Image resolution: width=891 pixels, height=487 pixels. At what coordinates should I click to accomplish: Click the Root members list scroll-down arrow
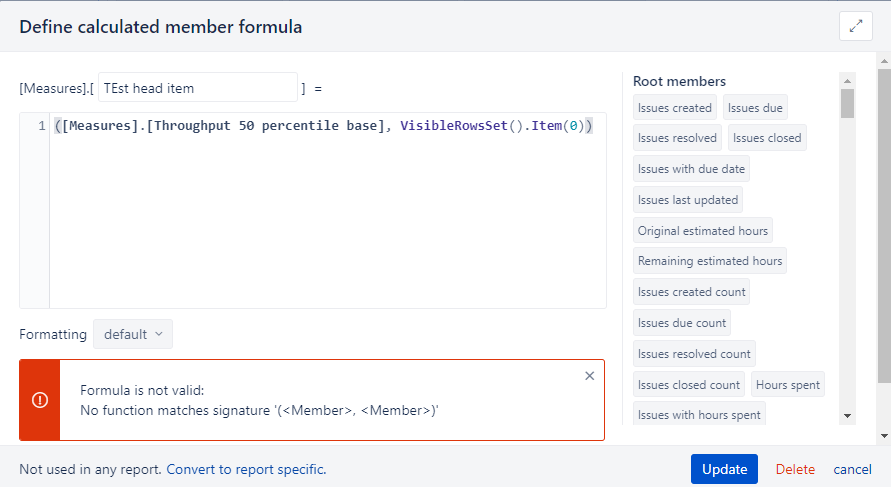847,416
